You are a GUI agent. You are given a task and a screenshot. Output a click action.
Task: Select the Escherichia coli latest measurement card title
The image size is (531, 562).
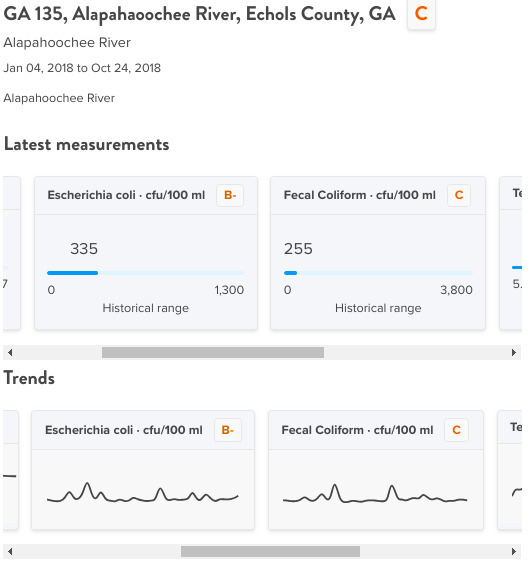point(126,195)
